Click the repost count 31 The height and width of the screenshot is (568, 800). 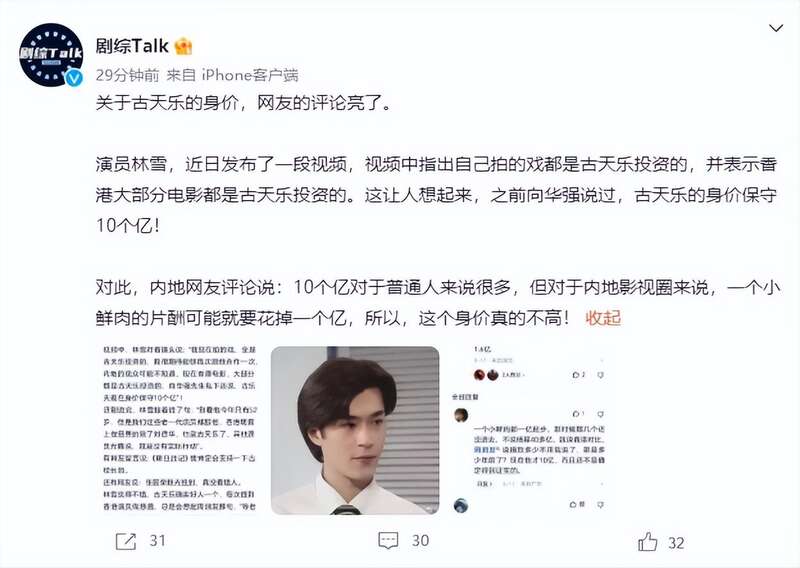coord(158,540)
